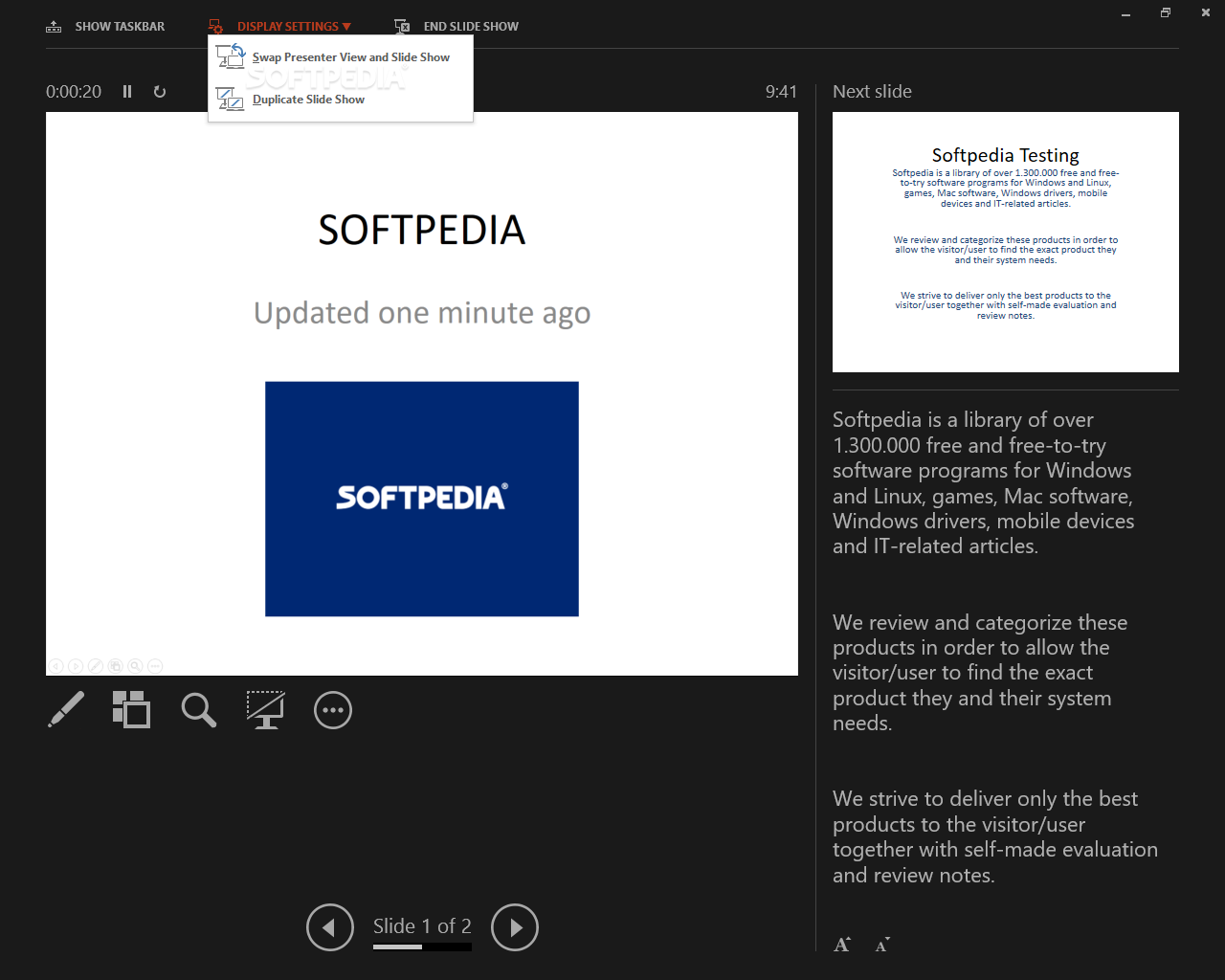Restore down the presenter view window
Screen dimensions: 1225x980
(x=1166, y=12)
